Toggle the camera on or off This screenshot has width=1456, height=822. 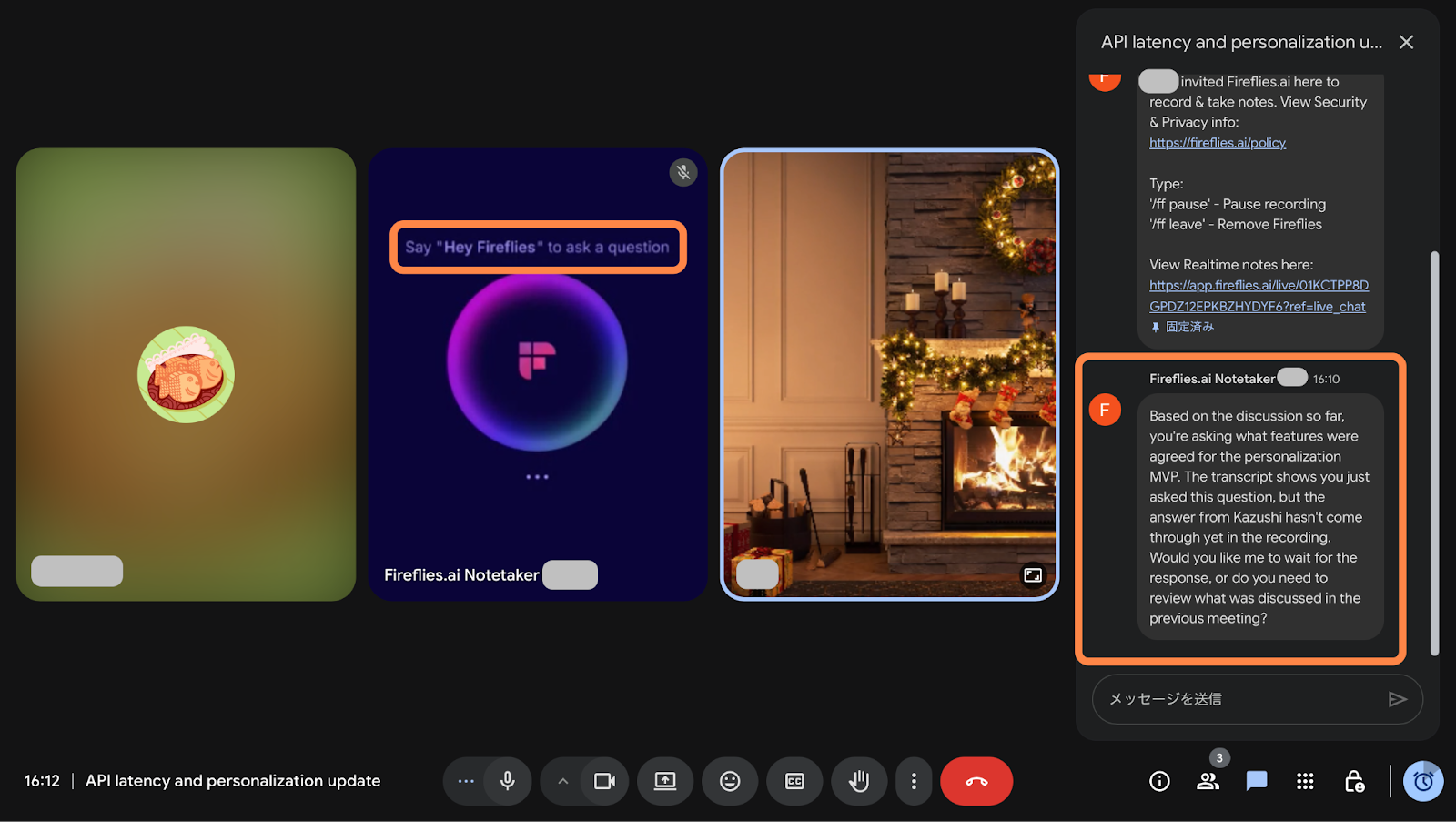[x=604, y=781]
